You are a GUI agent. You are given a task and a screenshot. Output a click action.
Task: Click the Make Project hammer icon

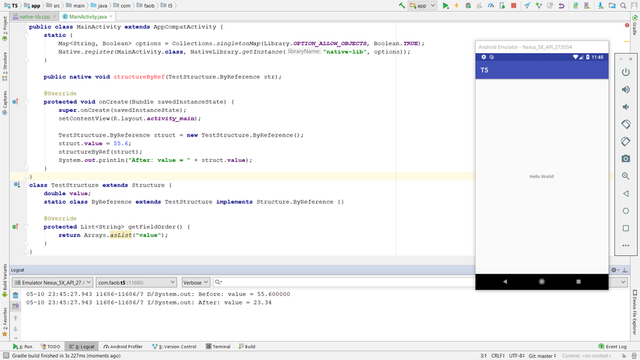402,6
